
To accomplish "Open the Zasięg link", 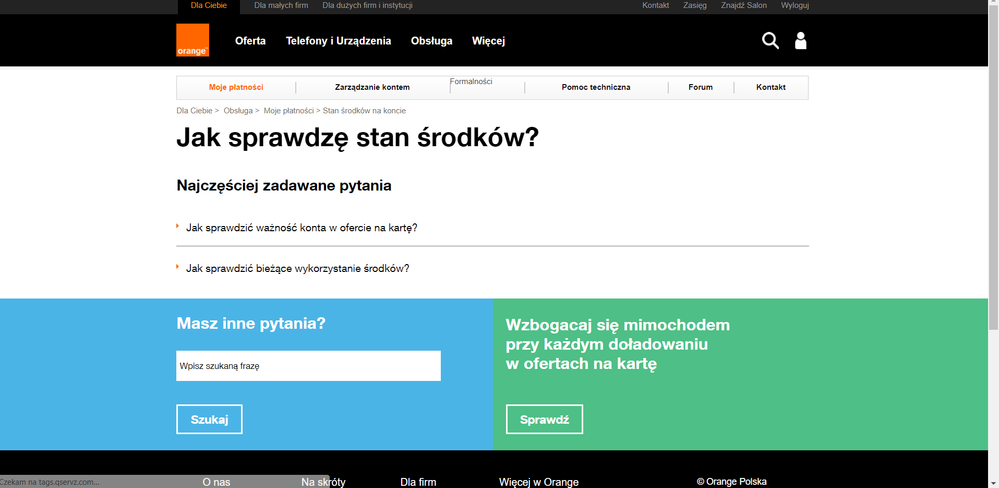I will (x=695, y=6).
